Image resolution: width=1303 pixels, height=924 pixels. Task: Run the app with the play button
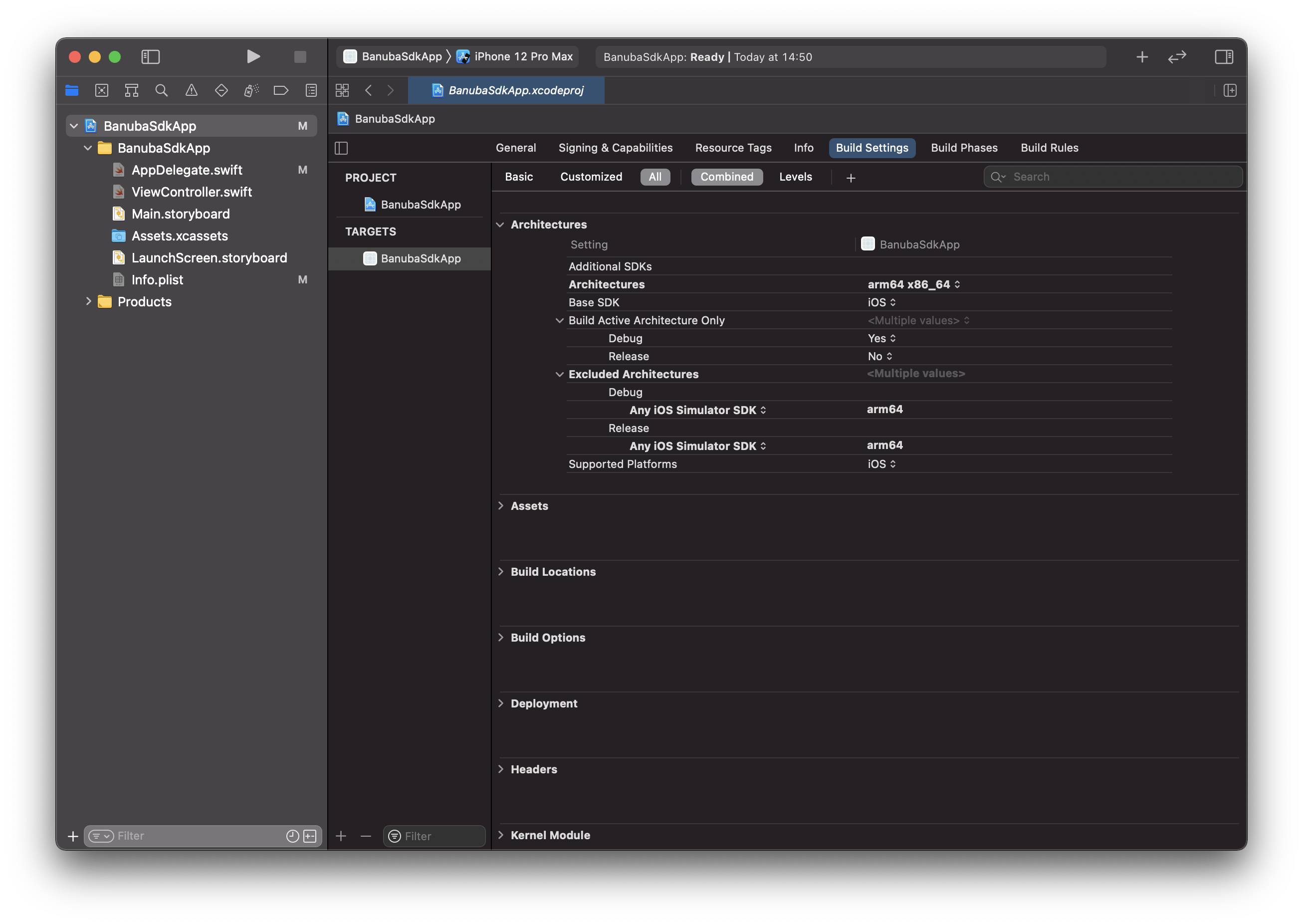[253, 56]
